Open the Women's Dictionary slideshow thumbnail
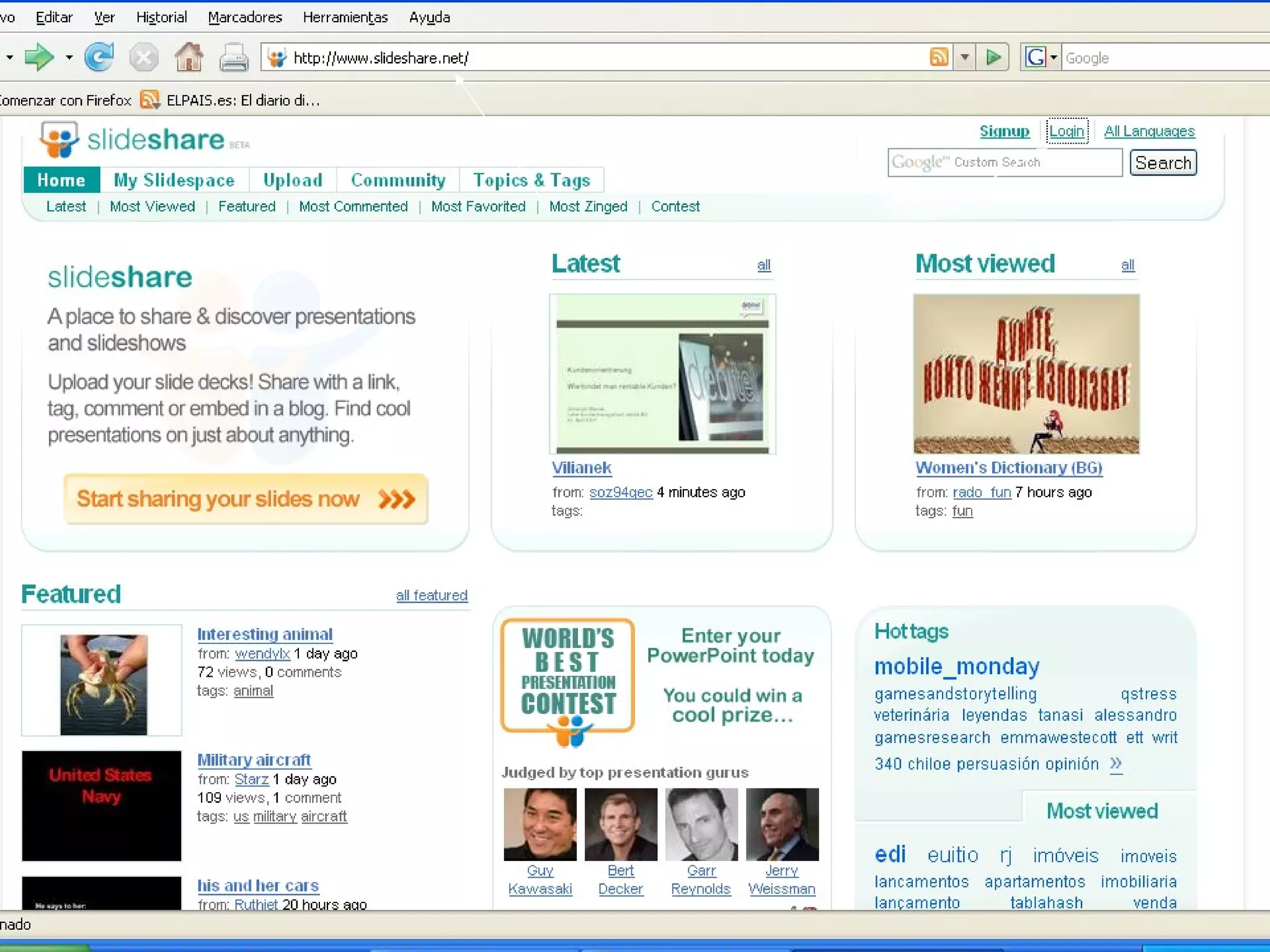Screen dimensions: 1270x952 point(1026,374)
